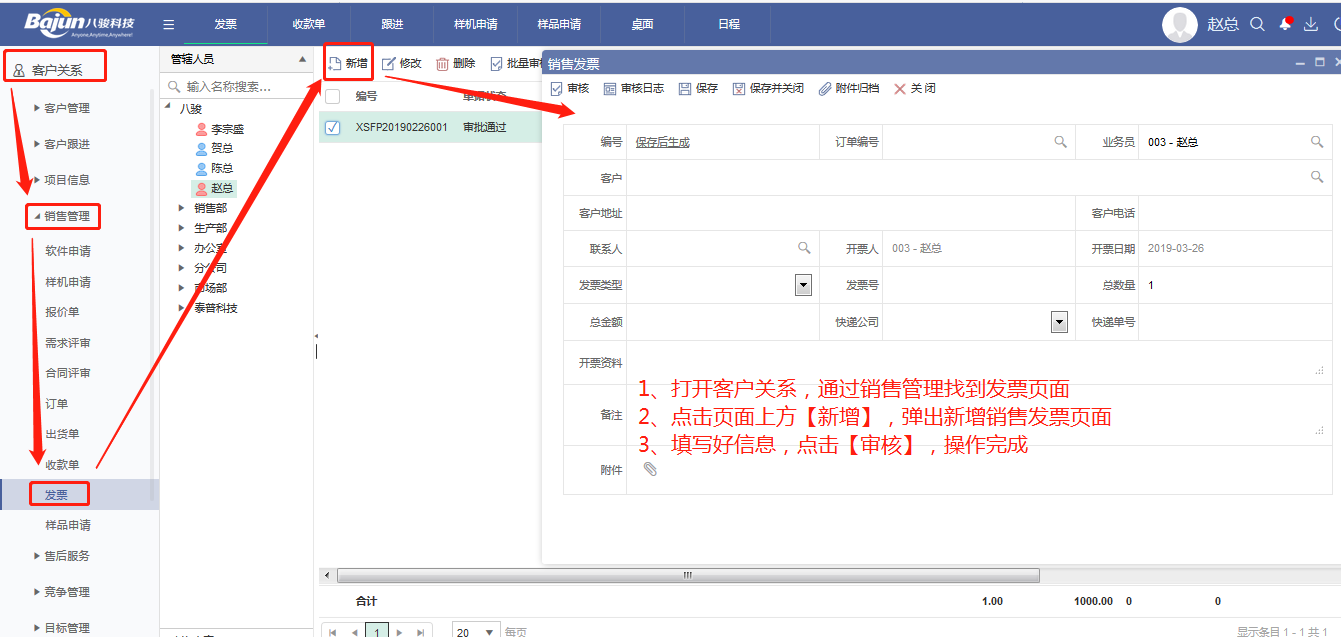Click the 新增 button
1341x637 pixels.
[348, 64]
